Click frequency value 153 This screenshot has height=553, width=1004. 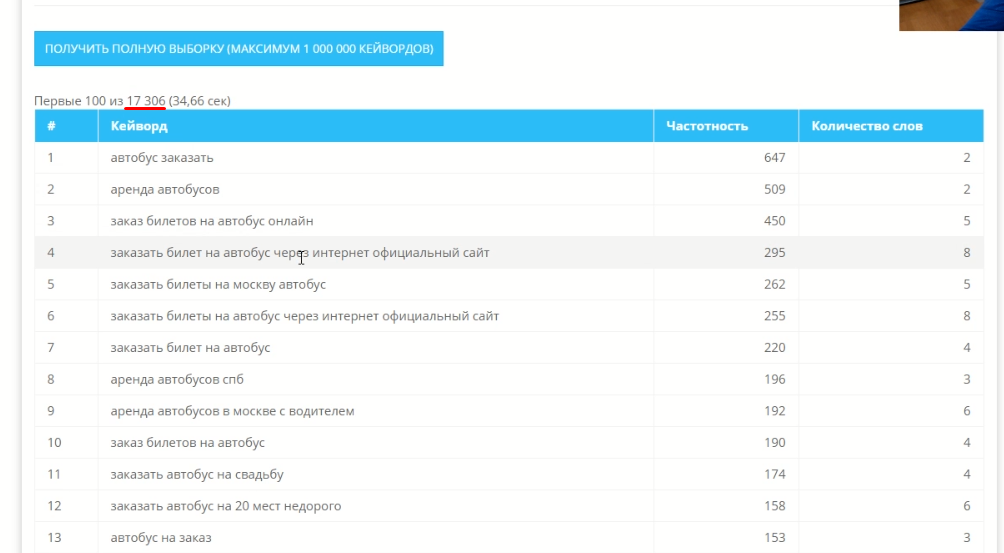(x=774, y=538)
